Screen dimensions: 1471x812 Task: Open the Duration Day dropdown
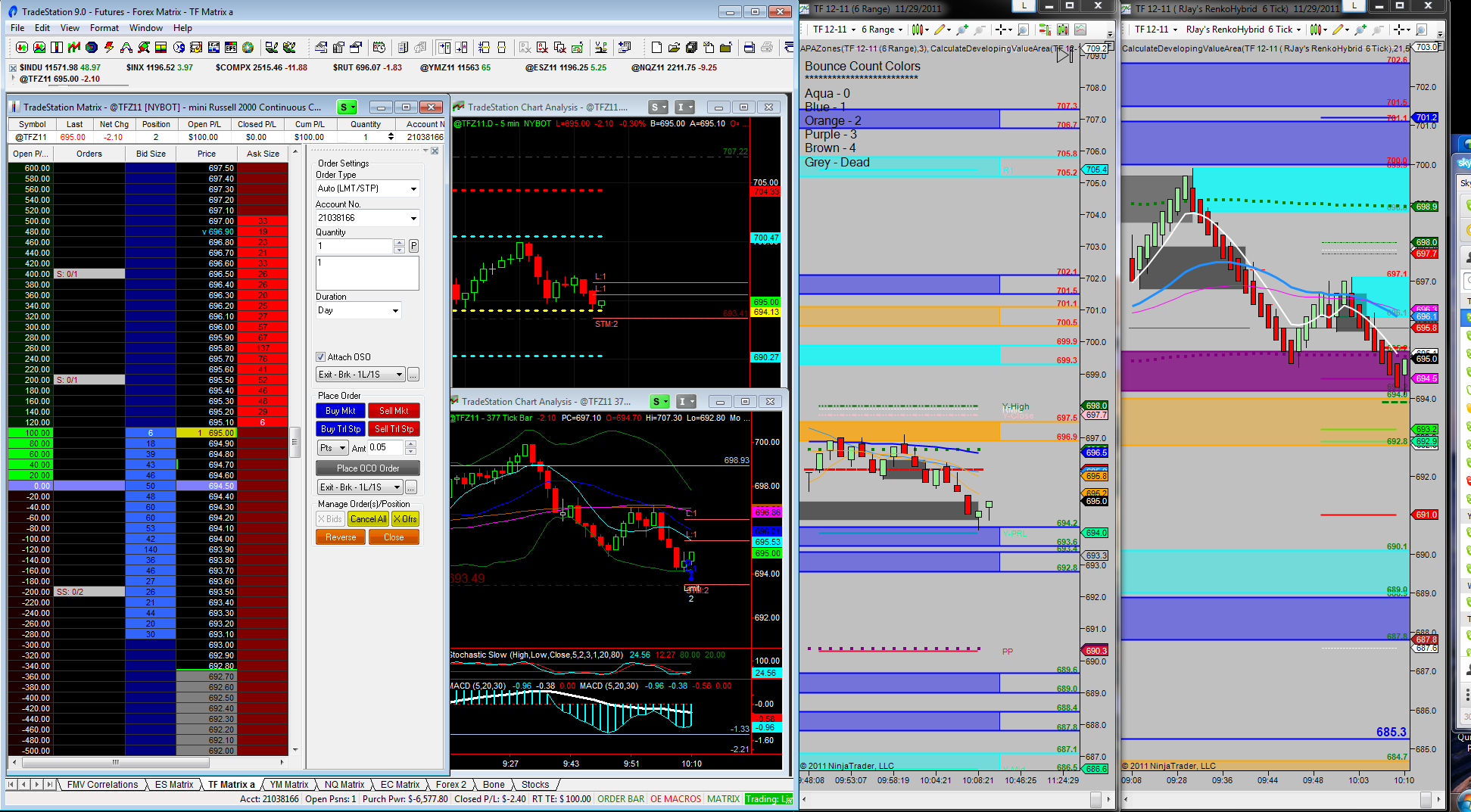(358, 310)
